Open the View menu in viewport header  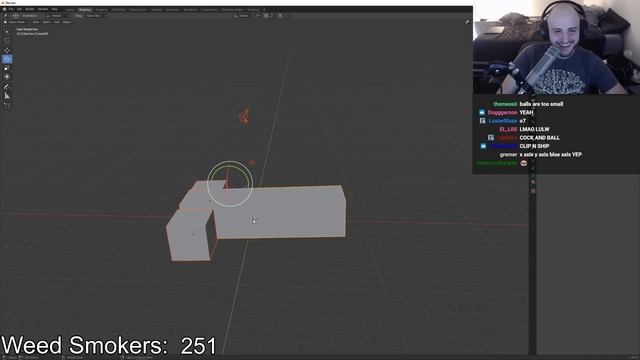coord(36,22)
